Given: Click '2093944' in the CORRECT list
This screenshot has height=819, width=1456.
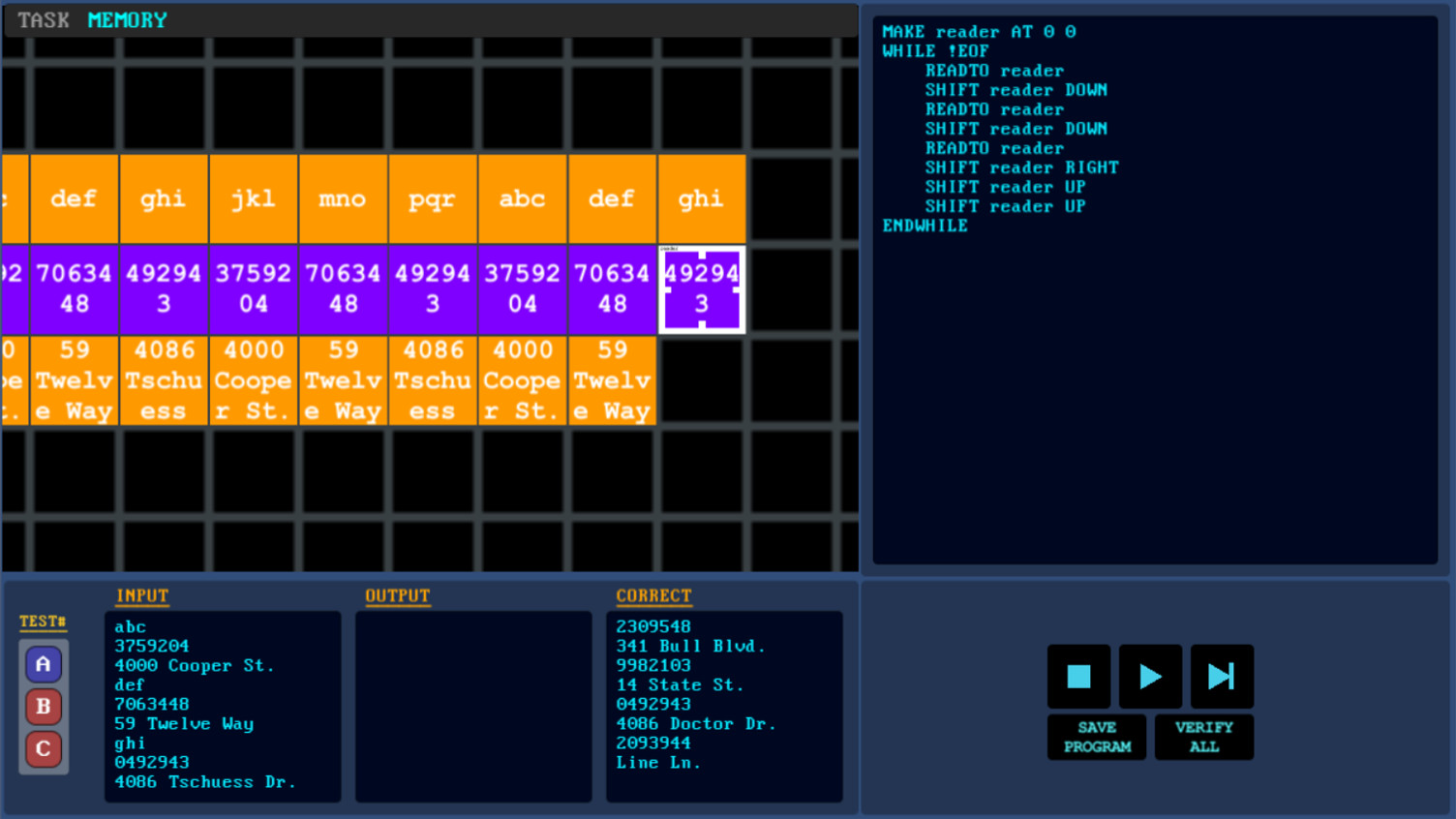Looking at the screenshot, I should (x=653, y=743).
